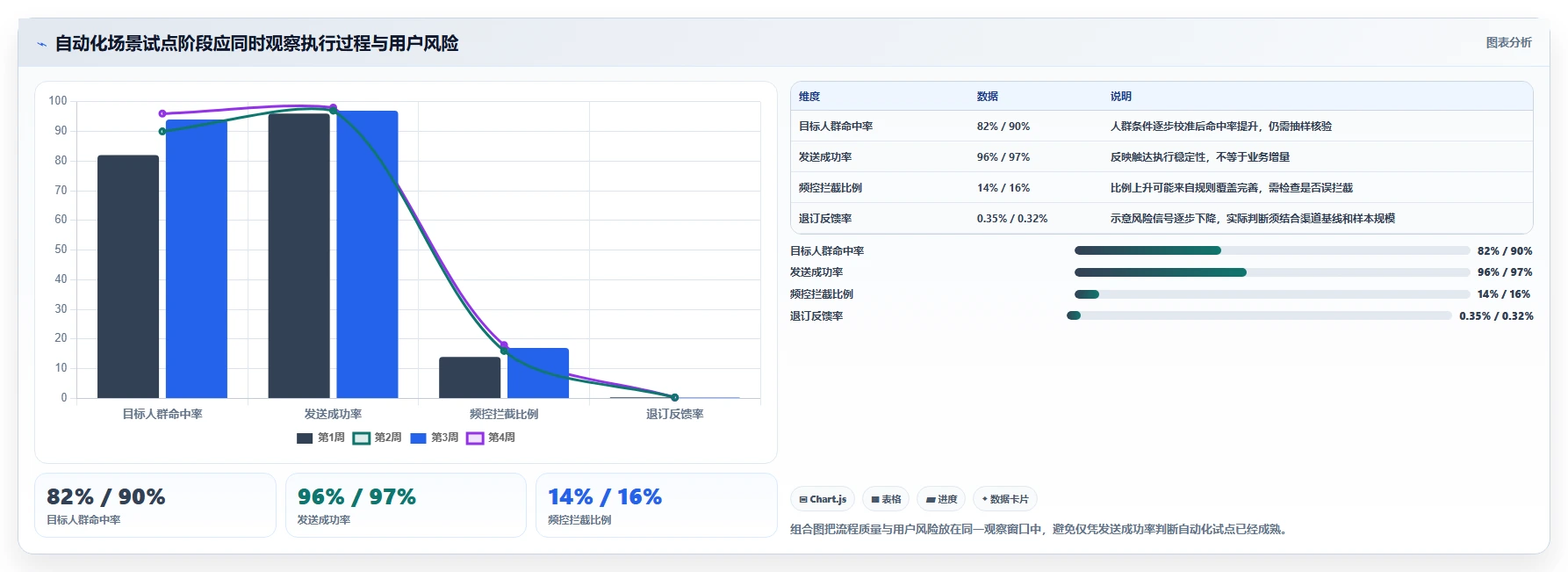Click the purple-outlined 第4周 legend color box
The image size is (1568, 572).
click(475, 438)
